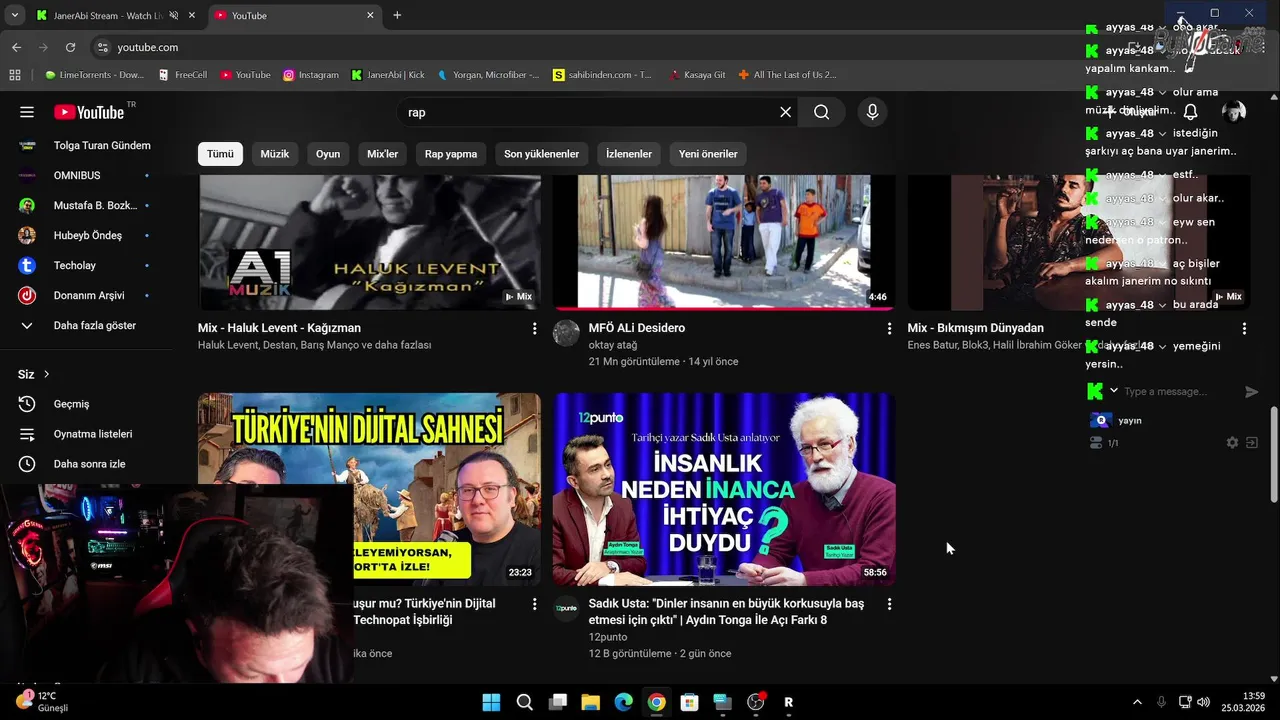Screen dimensions: 1280x720
Task: Open the account avatar menu
Action: point(1234,112)
